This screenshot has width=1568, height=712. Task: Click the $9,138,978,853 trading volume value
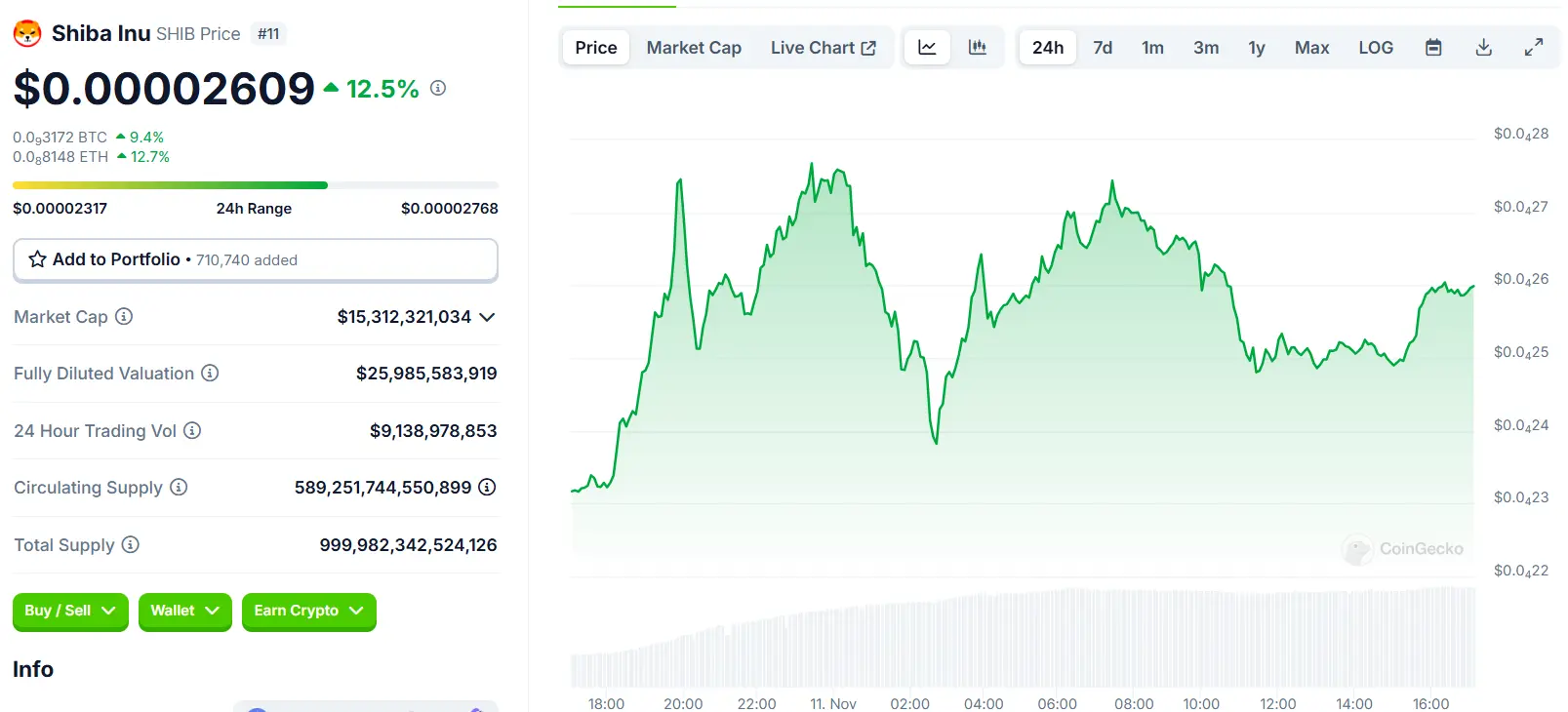click(x=433, y=431)
